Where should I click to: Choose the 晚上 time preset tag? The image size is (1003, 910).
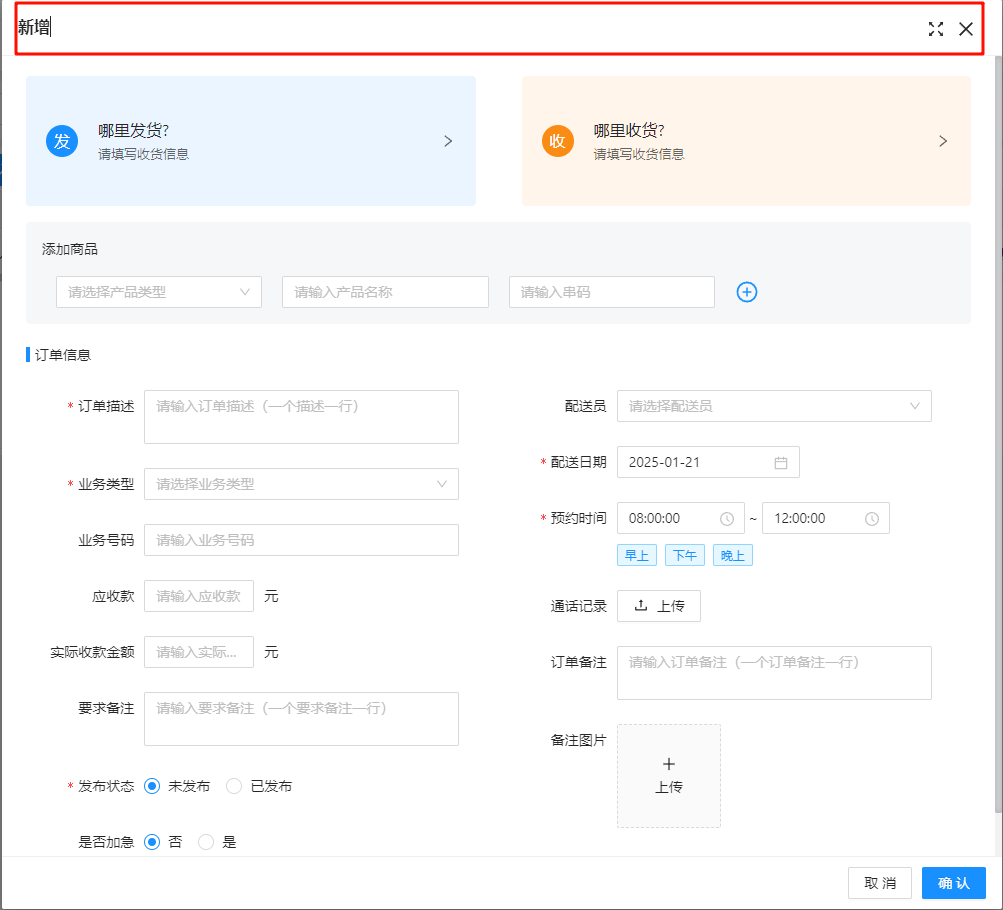tap(733, 556)
